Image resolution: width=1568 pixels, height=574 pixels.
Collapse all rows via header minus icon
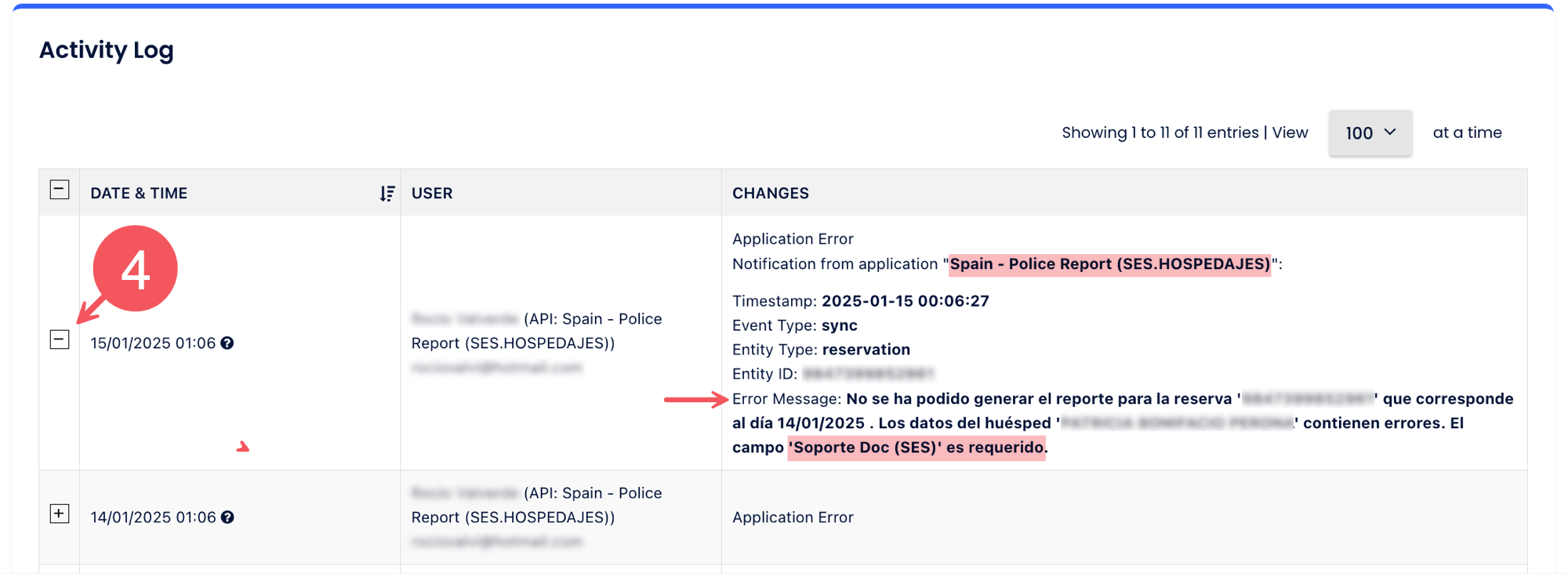[60, 190]
